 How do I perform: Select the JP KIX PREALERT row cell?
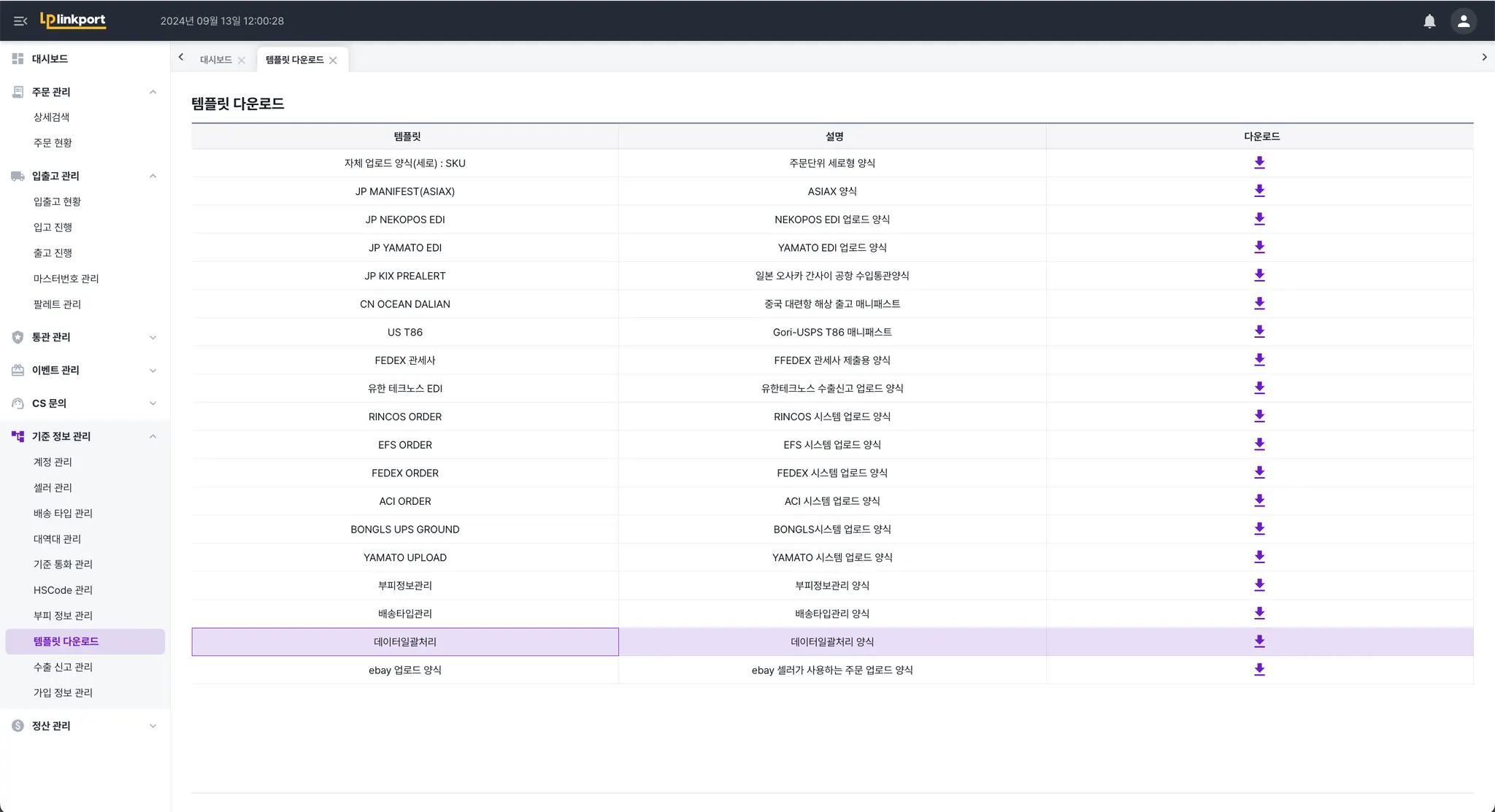pyautogui.click(x=404, y=276)
